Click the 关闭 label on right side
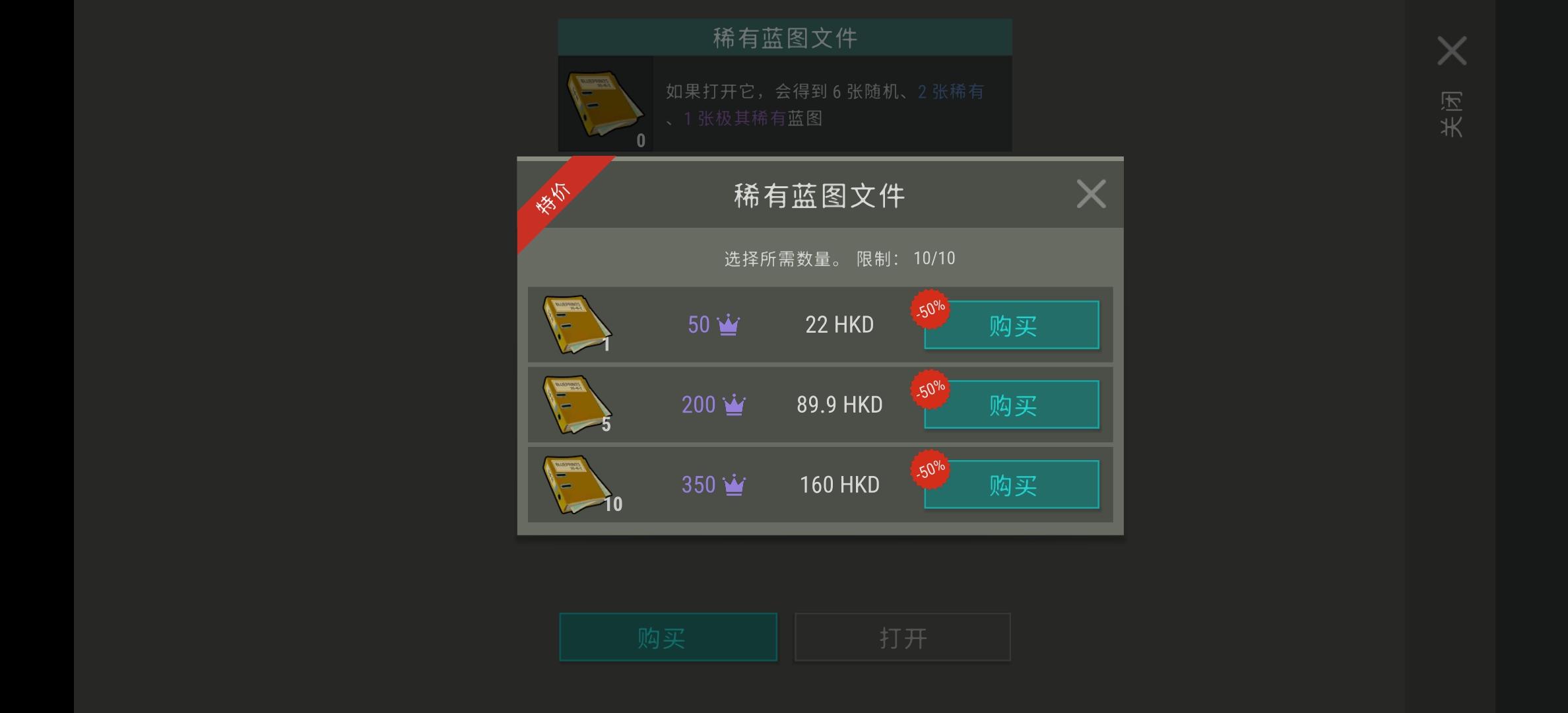The image size is (1568, 713). (x=1452, y=114)
